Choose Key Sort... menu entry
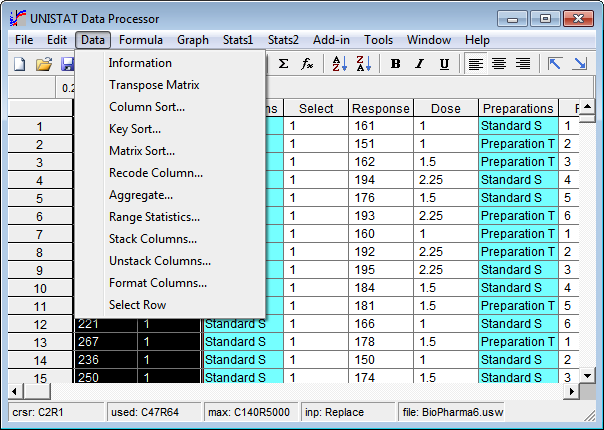 170,129
